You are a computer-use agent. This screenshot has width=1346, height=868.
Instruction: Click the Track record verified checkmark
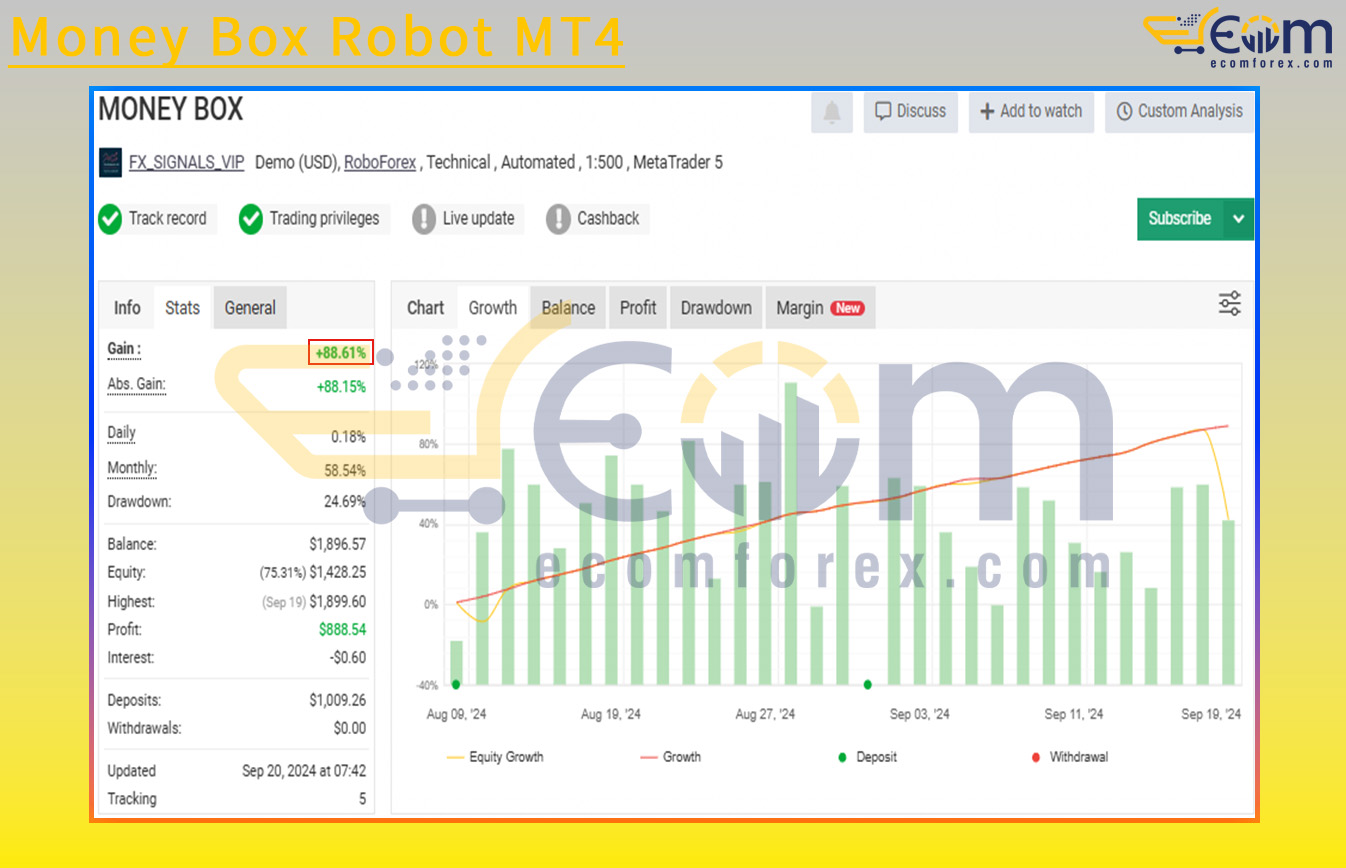(x=110, y=219)
